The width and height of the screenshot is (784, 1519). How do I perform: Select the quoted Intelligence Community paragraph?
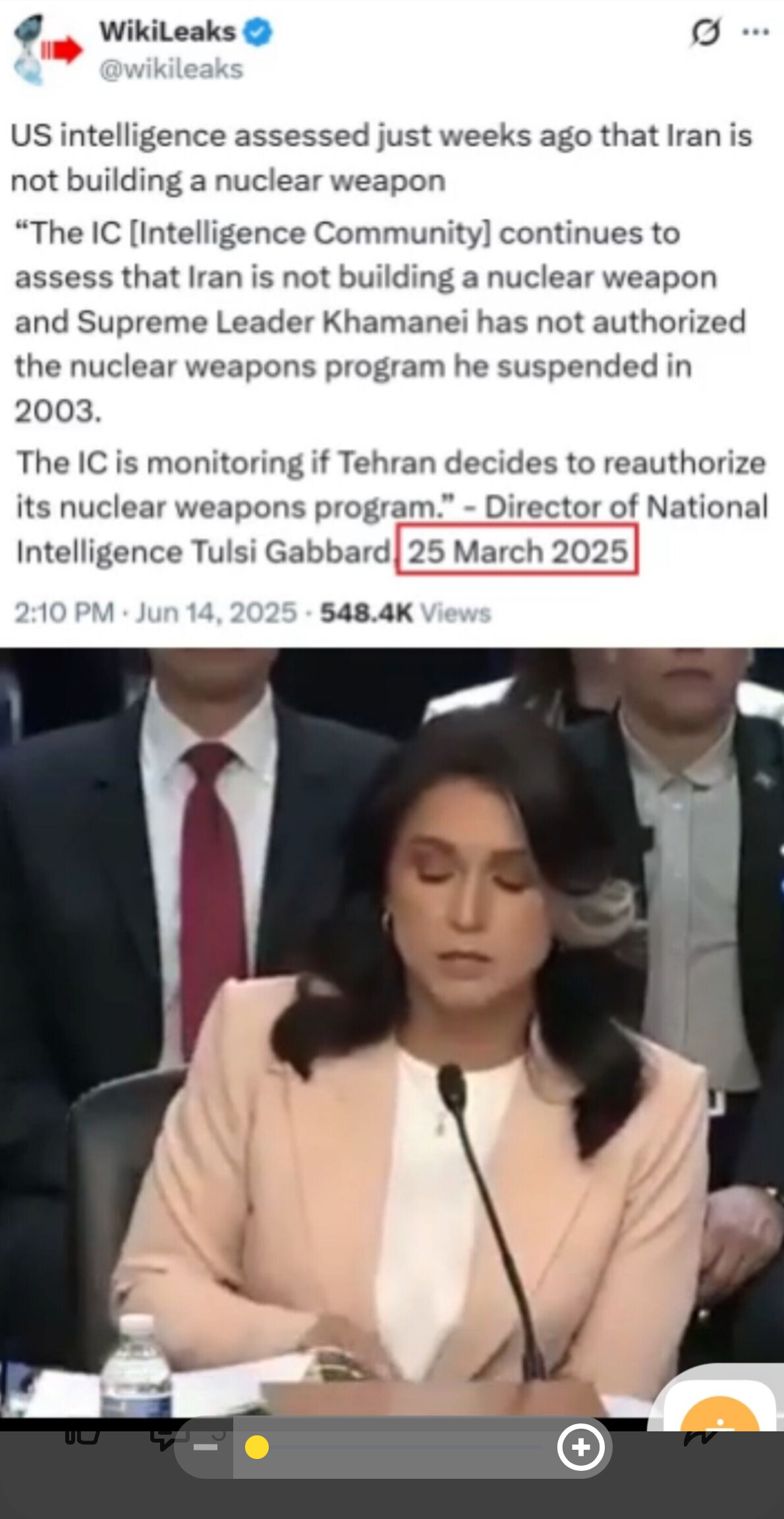[380, 322]
